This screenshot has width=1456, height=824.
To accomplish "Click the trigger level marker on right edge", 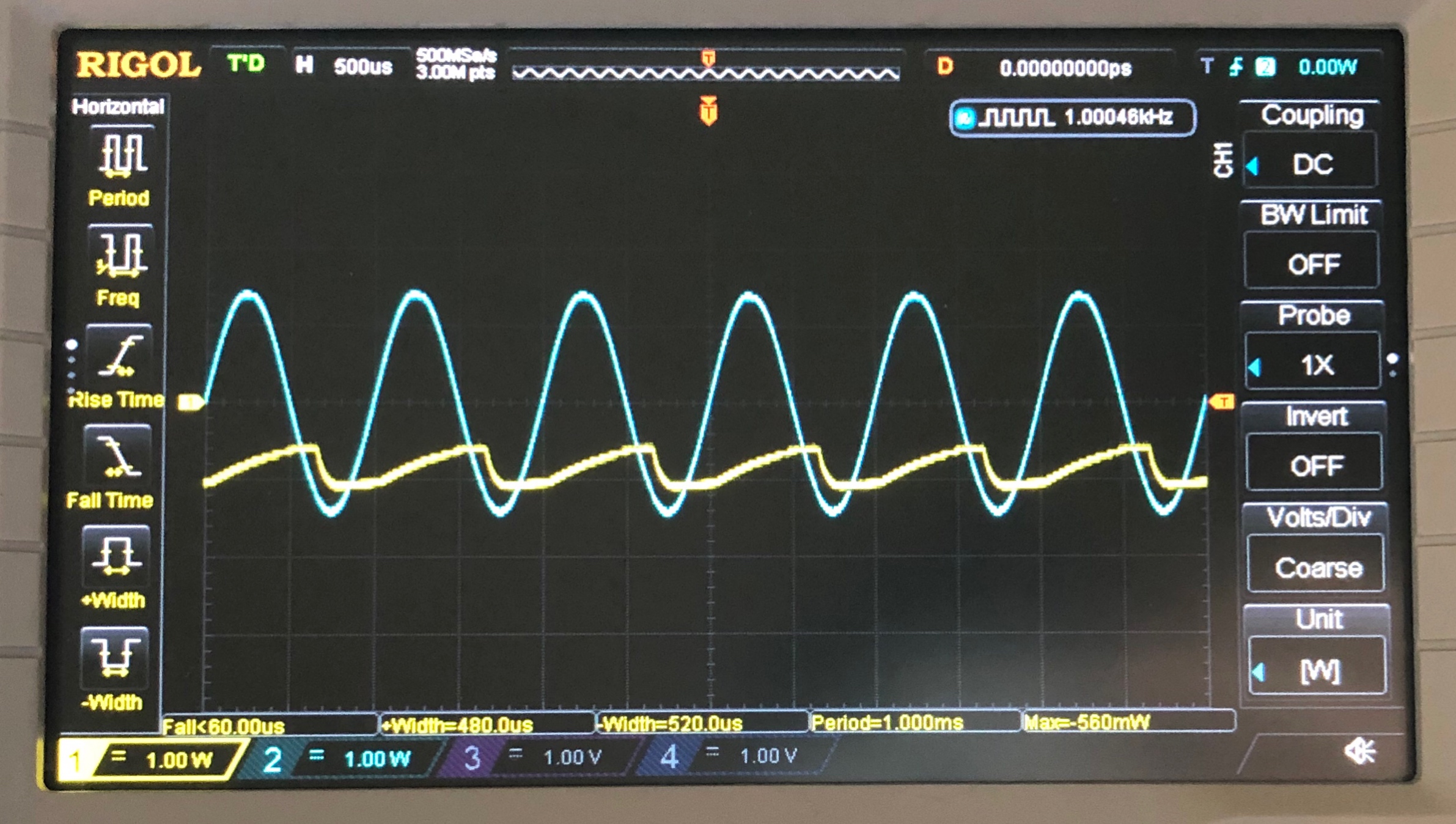I will click(1222, 402).
